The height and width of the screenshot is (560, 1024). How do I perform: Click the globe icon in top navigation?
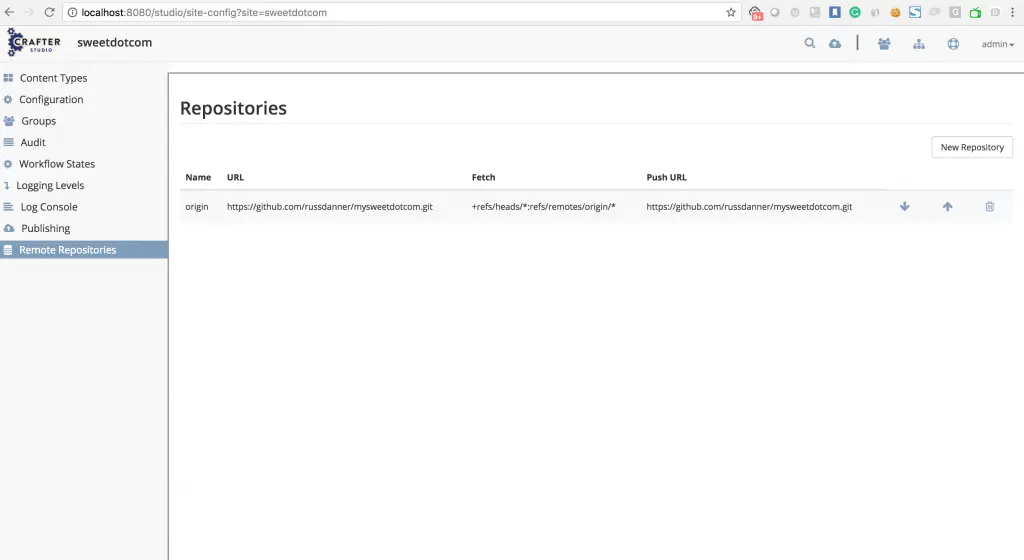coord(953,44)
